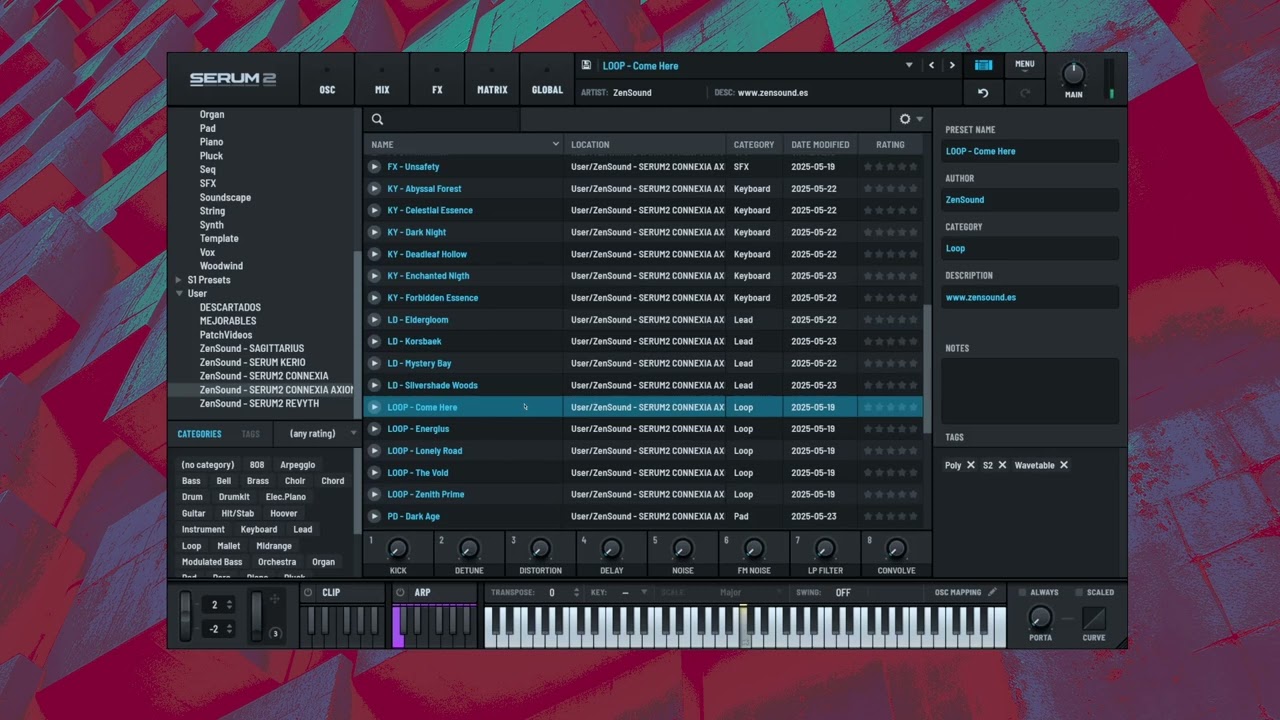Enable the Always portamento checkbox

1022,593
